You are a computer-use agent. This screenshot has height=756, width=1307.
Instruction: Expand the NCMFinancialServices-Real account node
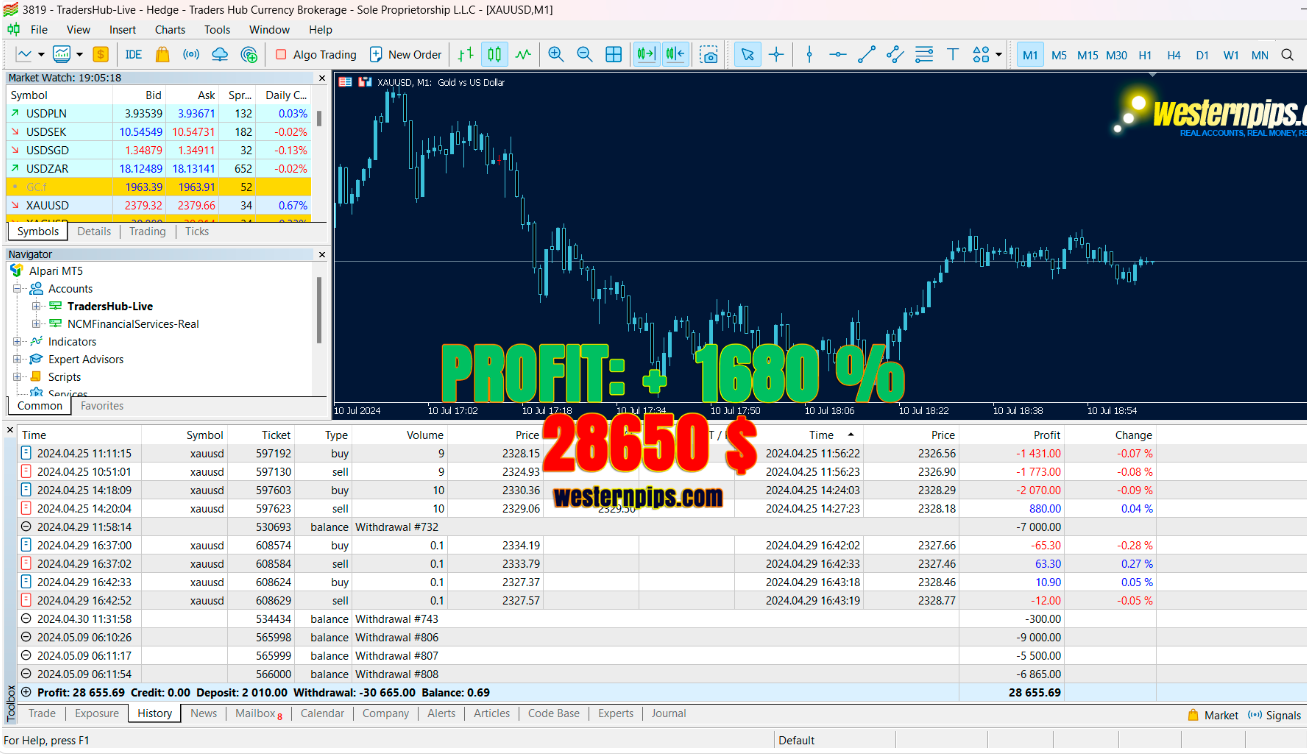[36, 324]
